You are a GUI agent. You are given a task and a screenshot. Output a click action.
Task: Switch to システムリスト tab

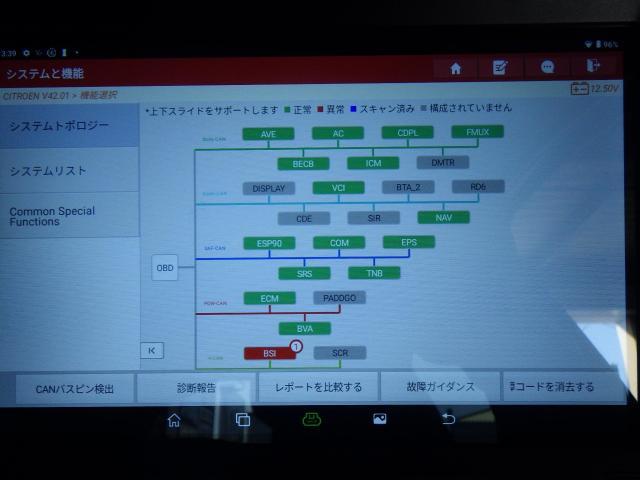70,171
